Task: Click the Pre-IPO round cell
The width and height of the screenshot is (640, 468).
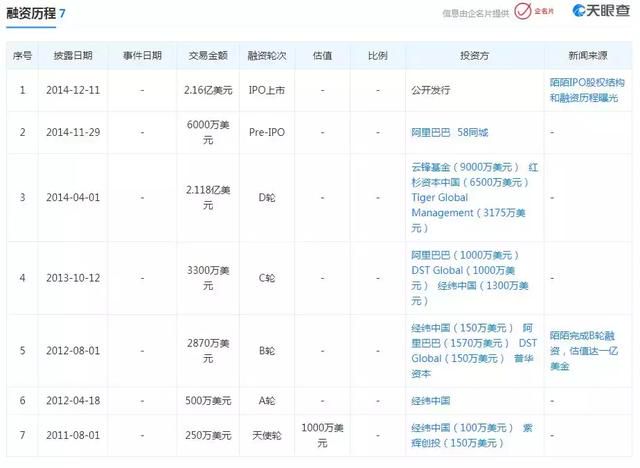Action: pos(267,133)
